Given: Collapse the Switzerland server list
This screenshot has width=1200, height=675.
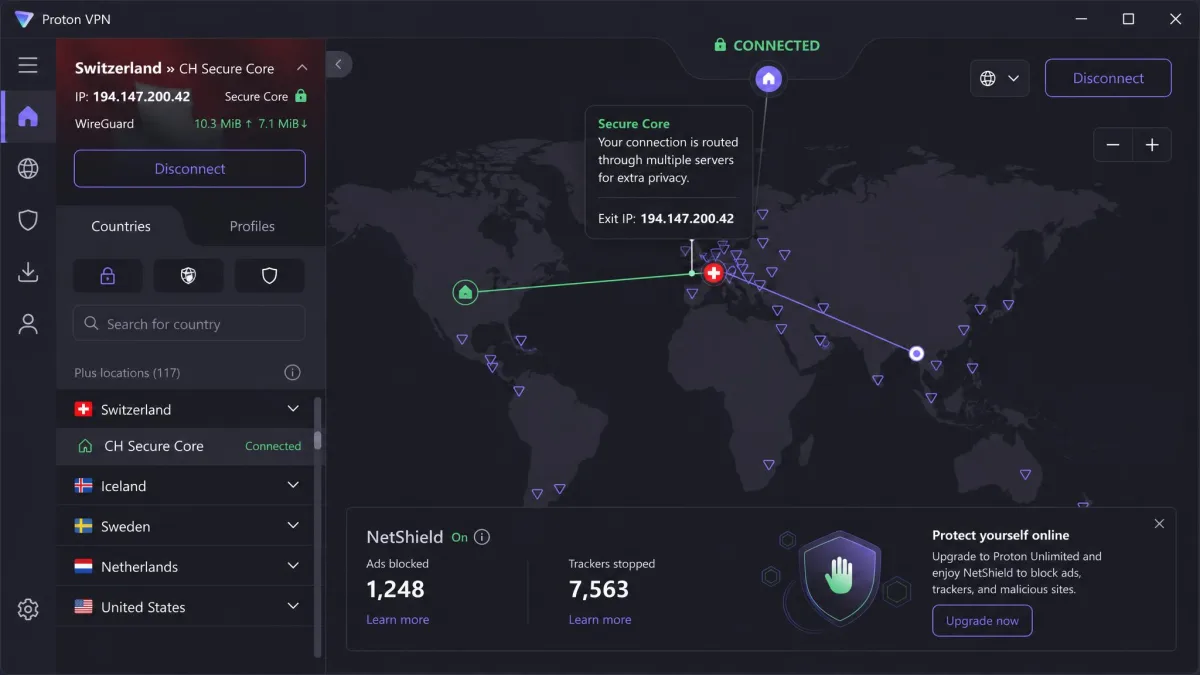Looking at the screenshot, I should point(293,409).
